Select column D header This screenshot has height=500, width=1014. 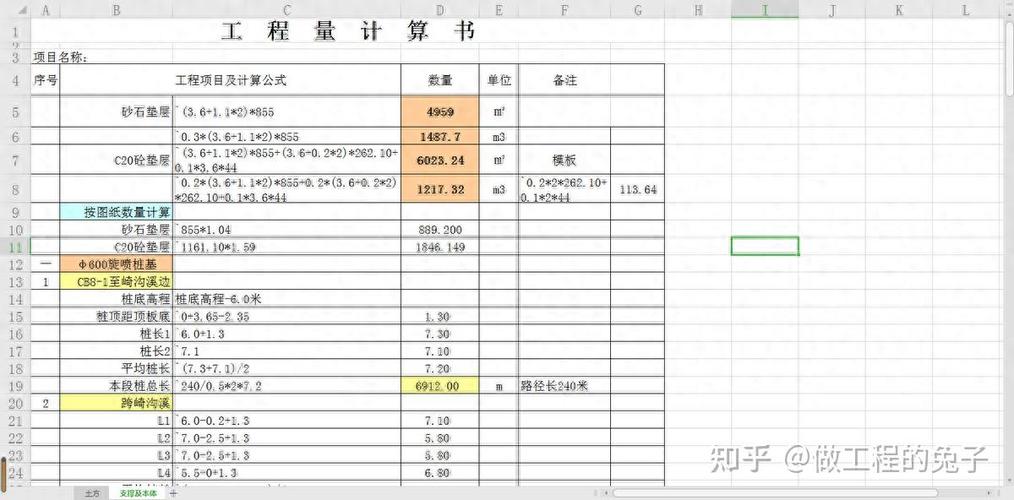pos(440,10)
